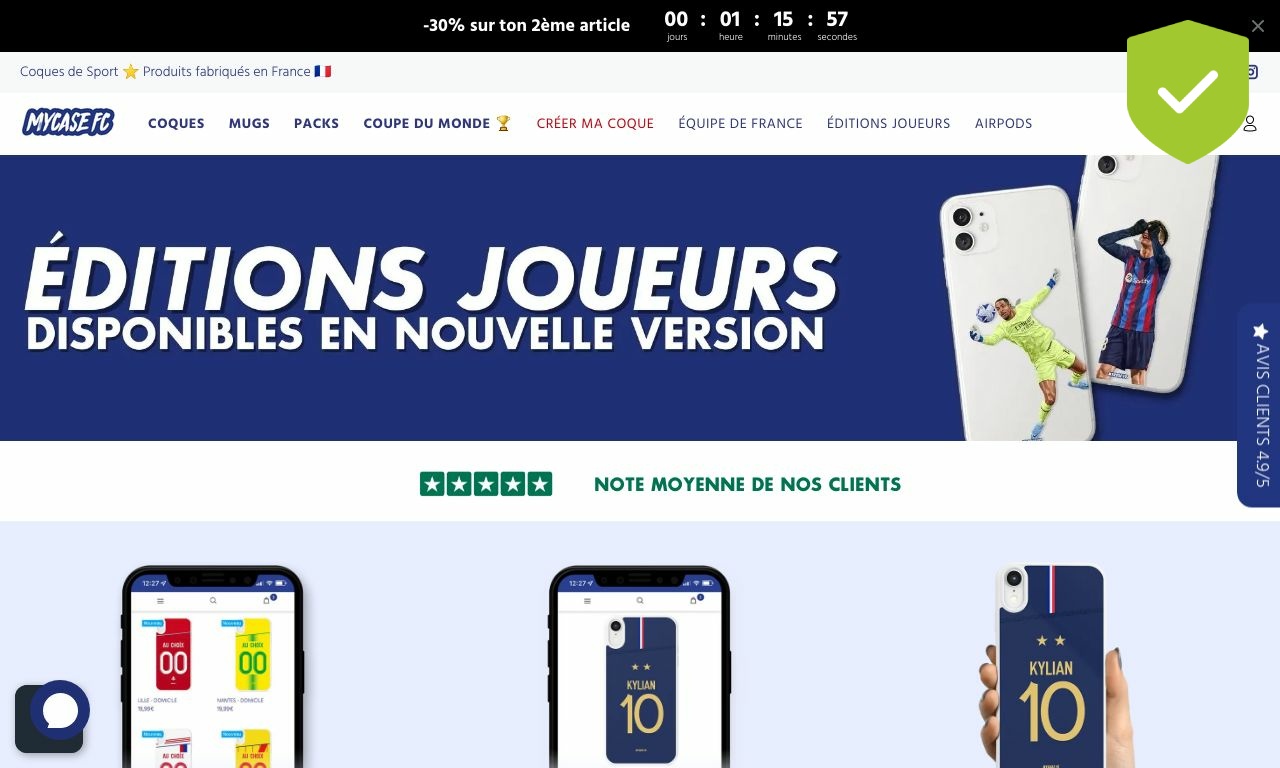Open the Mugs menu item
The height and width of the screenshot is (768, 1280).
point(249,123)
